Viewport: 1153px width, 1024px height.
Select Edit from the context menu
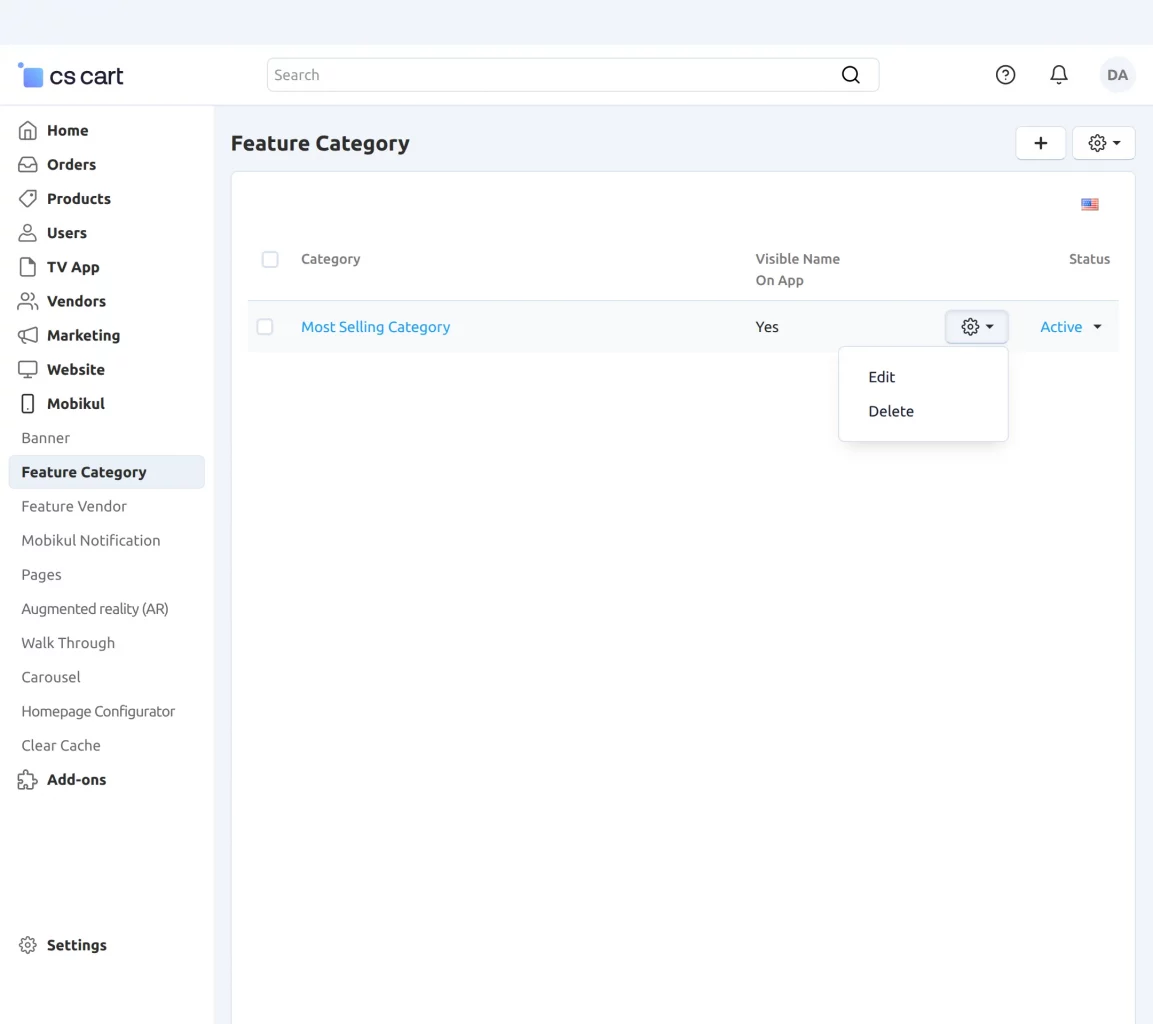[881, 377]
